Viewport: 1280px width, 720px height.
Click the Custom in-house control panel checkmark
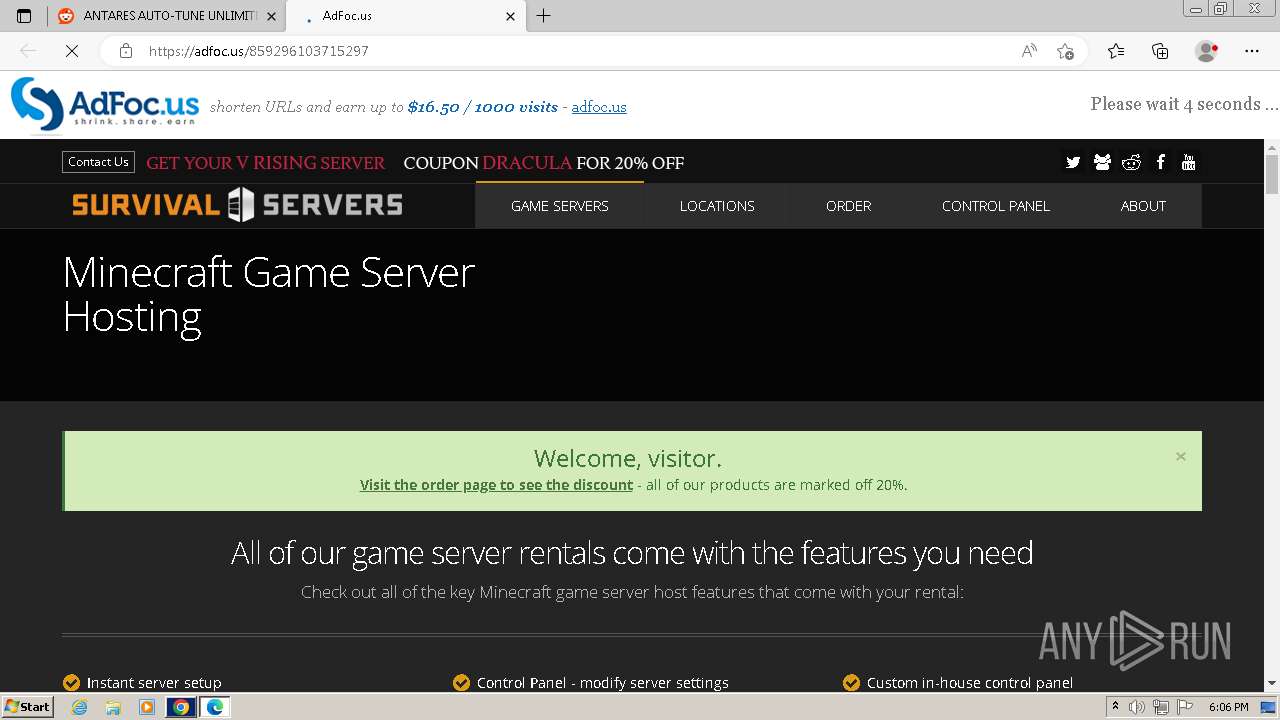(x=851, y=683)
